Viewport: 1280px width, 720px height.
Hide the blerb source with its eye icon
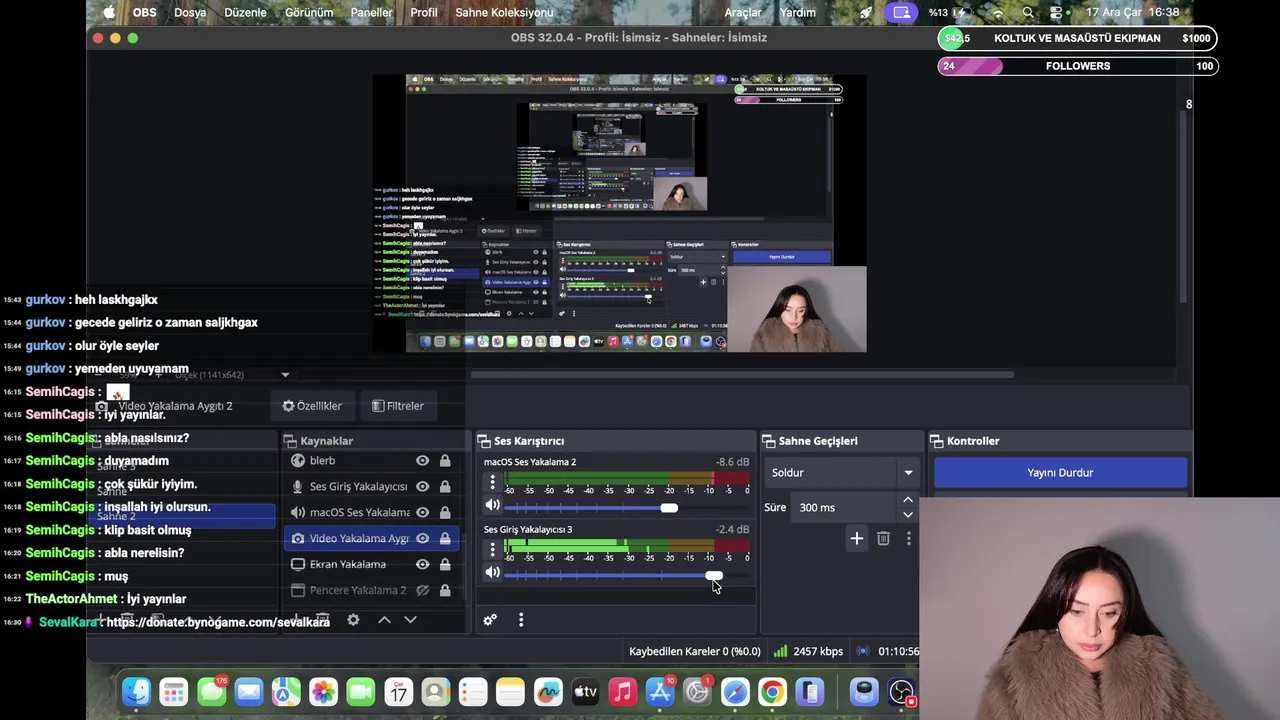422,461
